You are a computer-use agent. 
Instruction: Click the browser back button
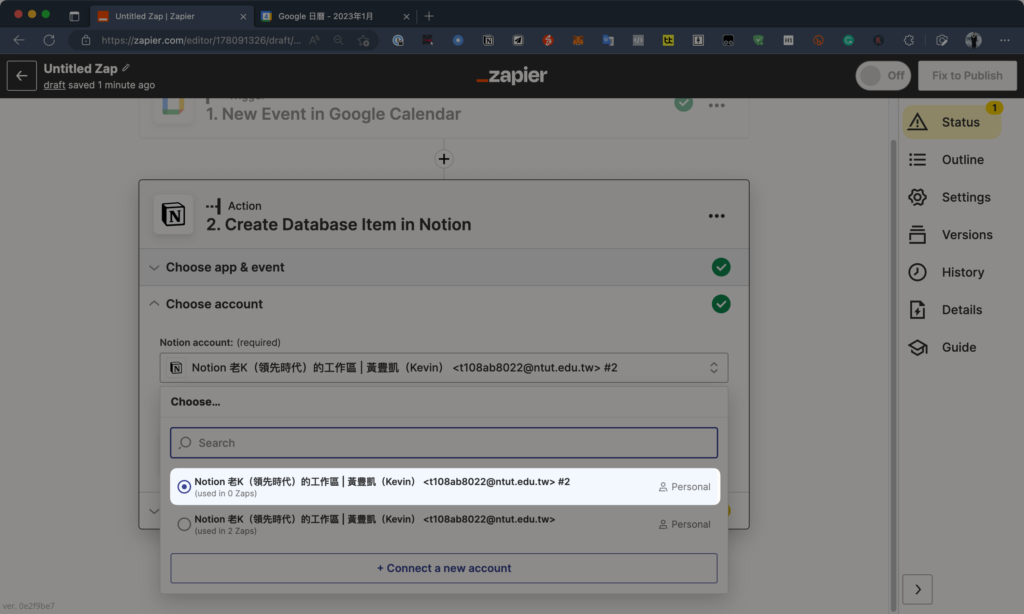[x=19, y=40]
